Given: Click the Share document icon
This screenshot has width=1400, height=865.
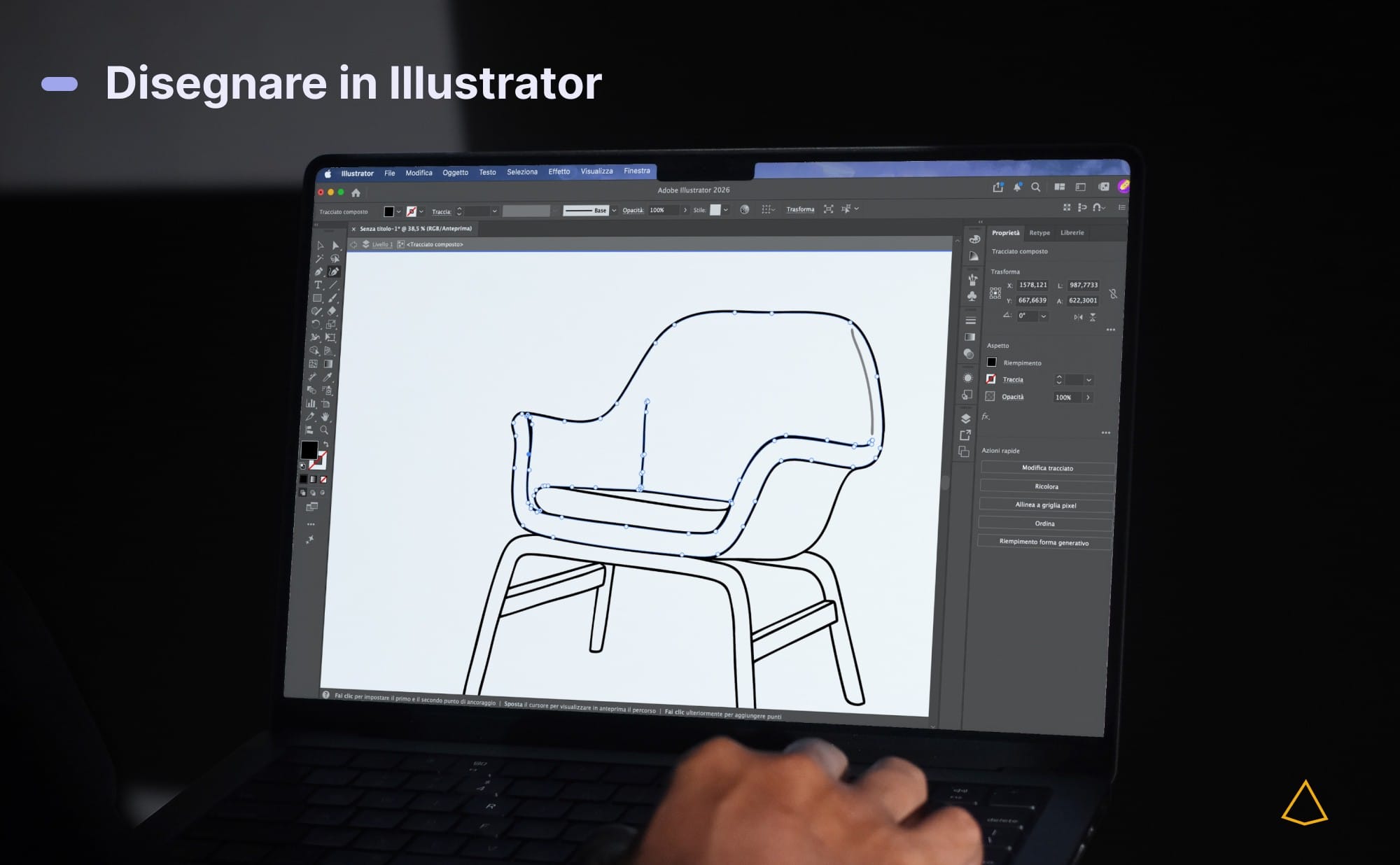Looking at the screenshot, I should pos(997,187).
